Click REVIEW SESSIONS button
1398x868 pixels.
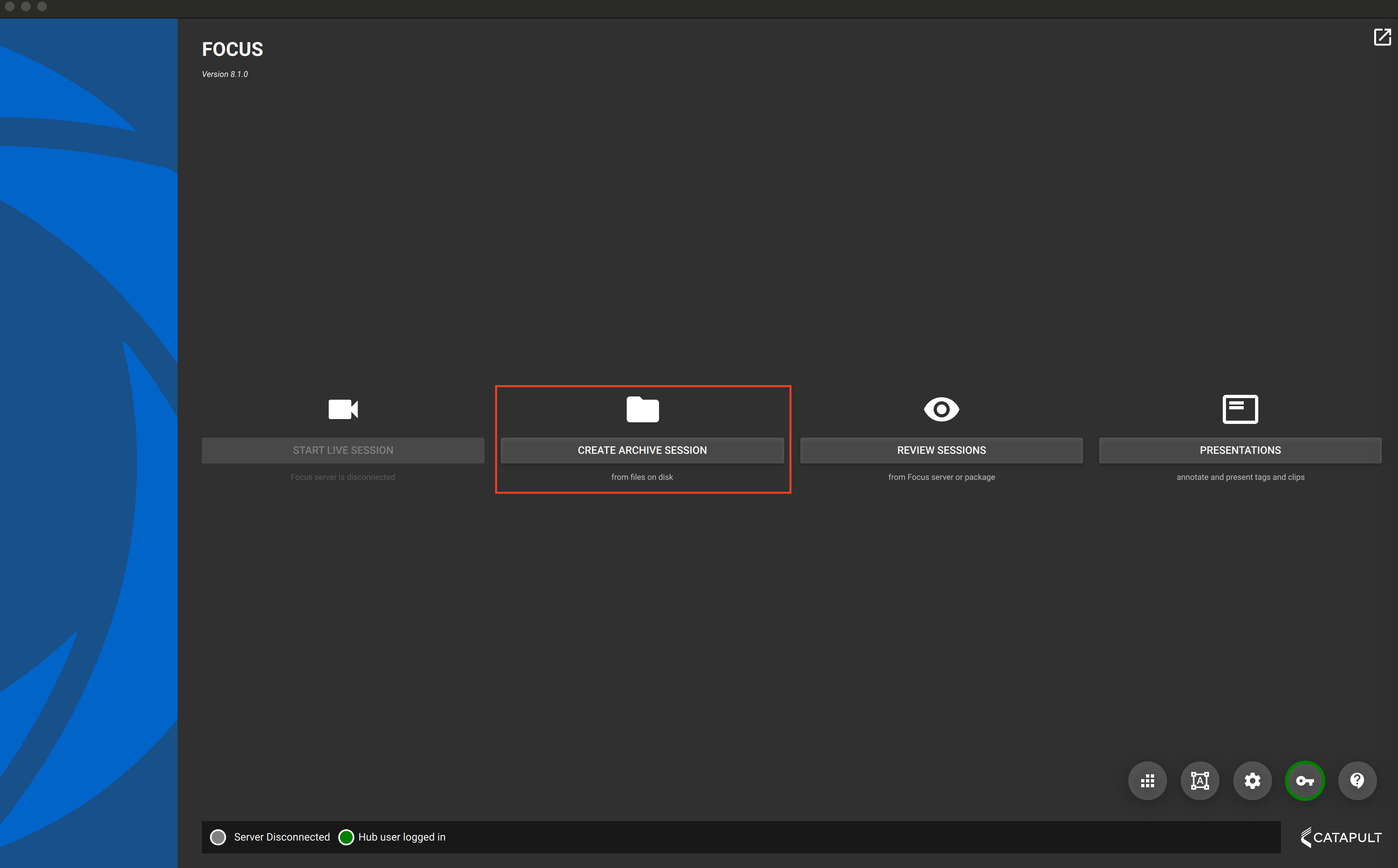pyautogui.click(x=942, y=451)
